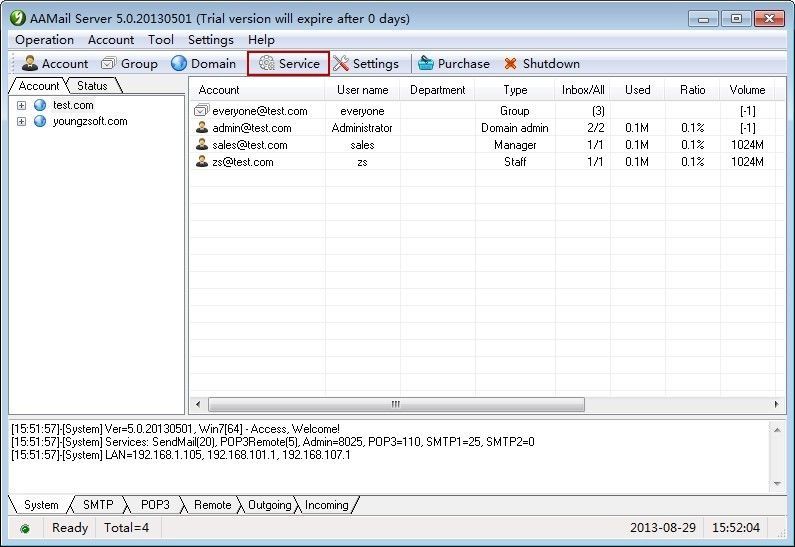Open the Settings menu in menu bar

point(210,40)
